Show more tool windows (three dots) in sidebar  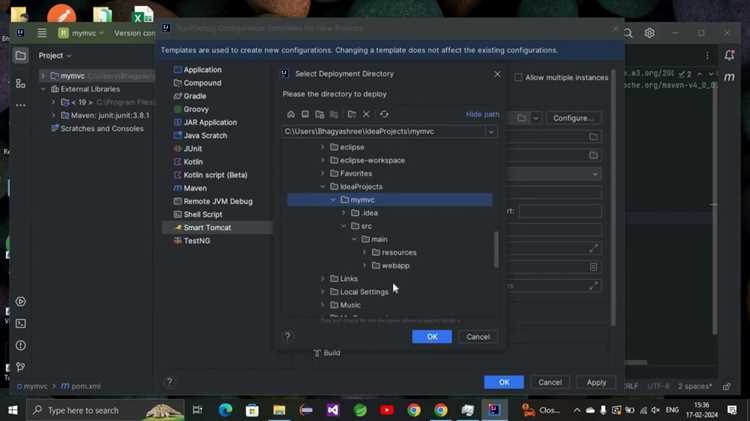tap(21, 105)
